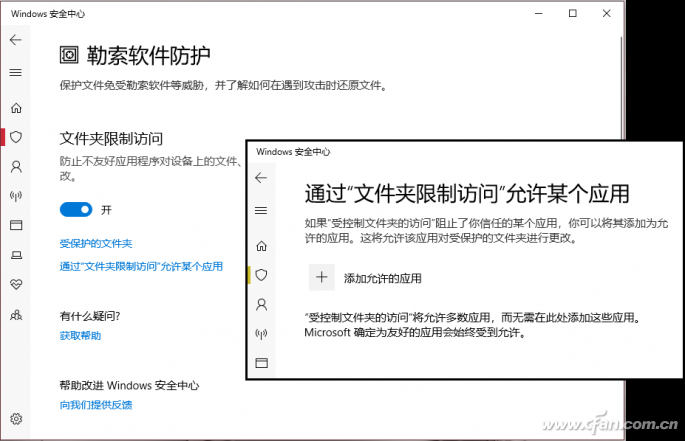The width and height of the screenshot is (685, 441).
Task: Open account protection person icon in main sidebar
Action: click(16, 167)
